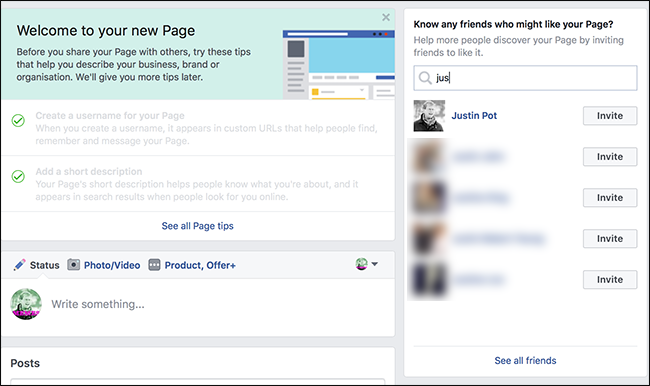Click the magnifier icon in the friend search box

[425, 78]
